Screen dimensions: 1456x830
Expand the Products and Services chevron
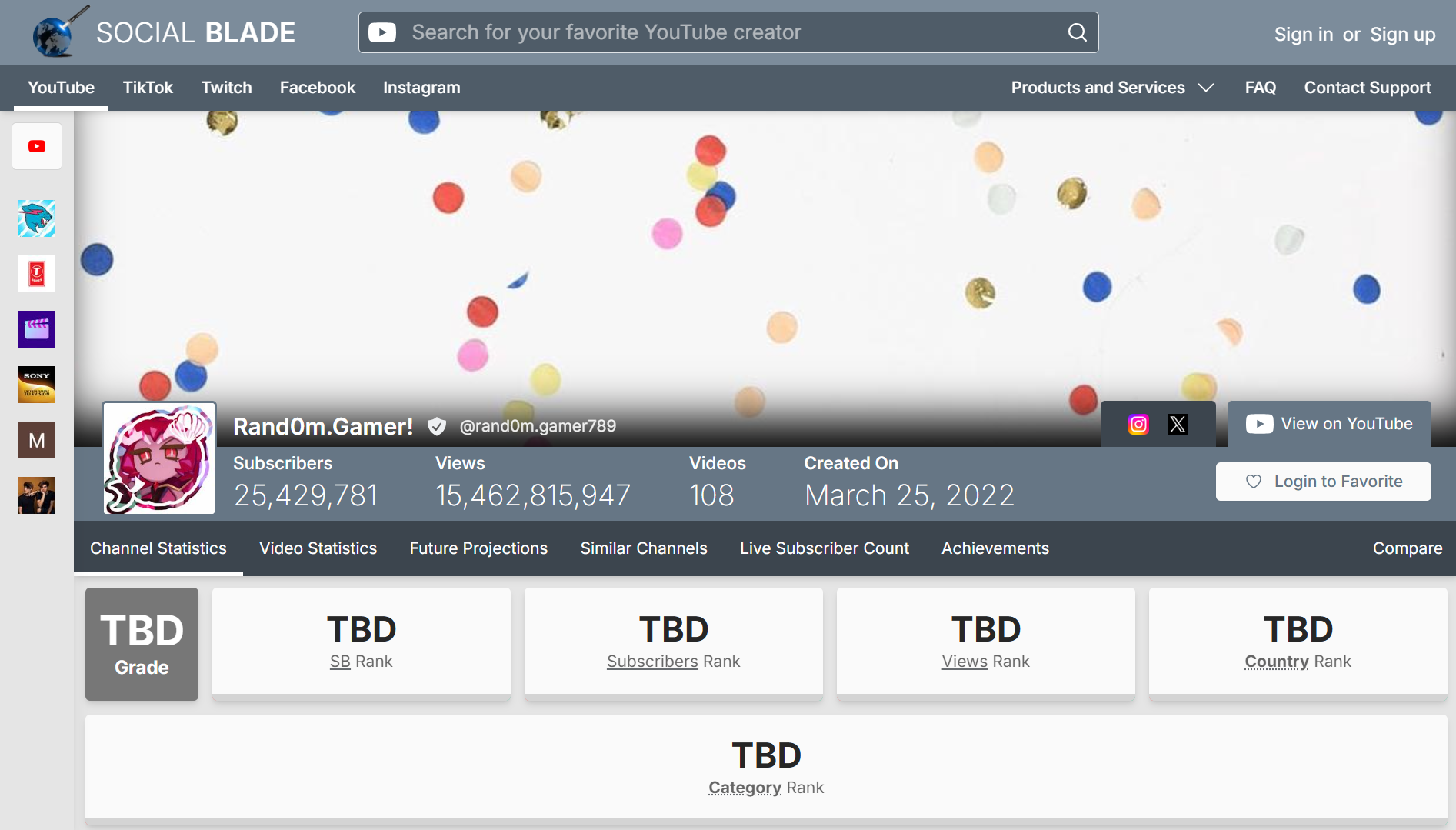(1206, 88)
